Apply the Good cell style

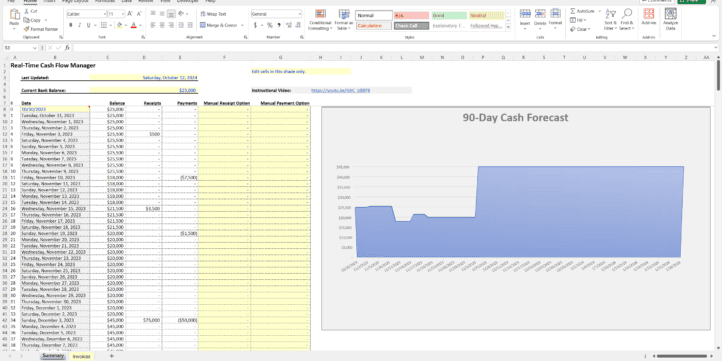449,16
